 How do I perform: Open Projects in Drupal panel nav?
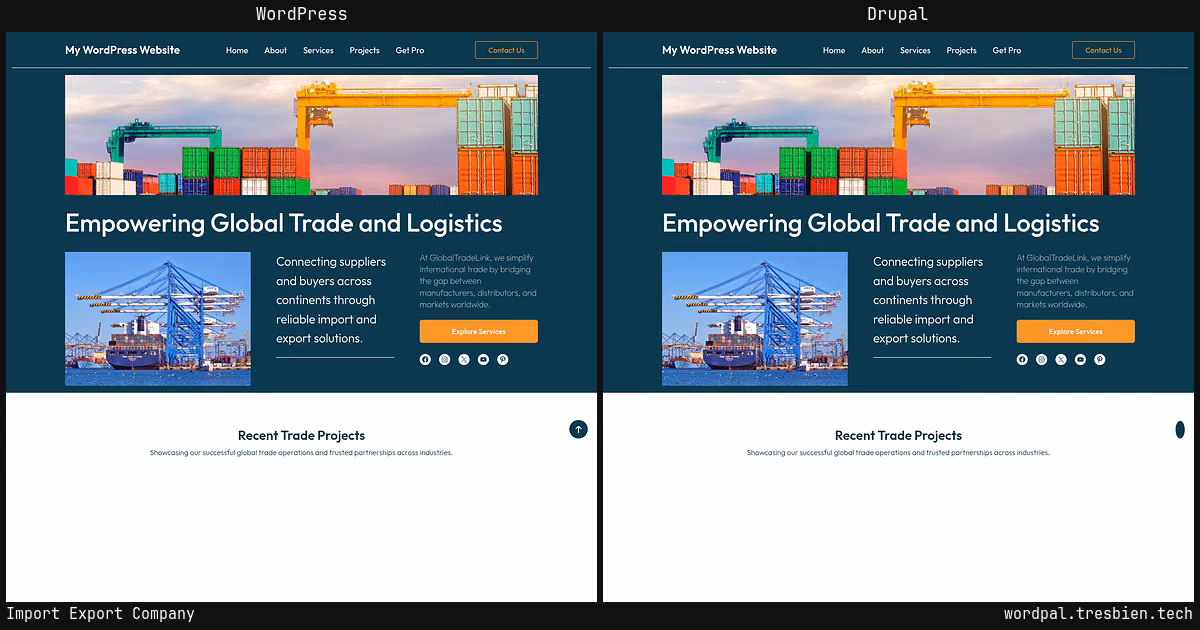click(962, 50)
